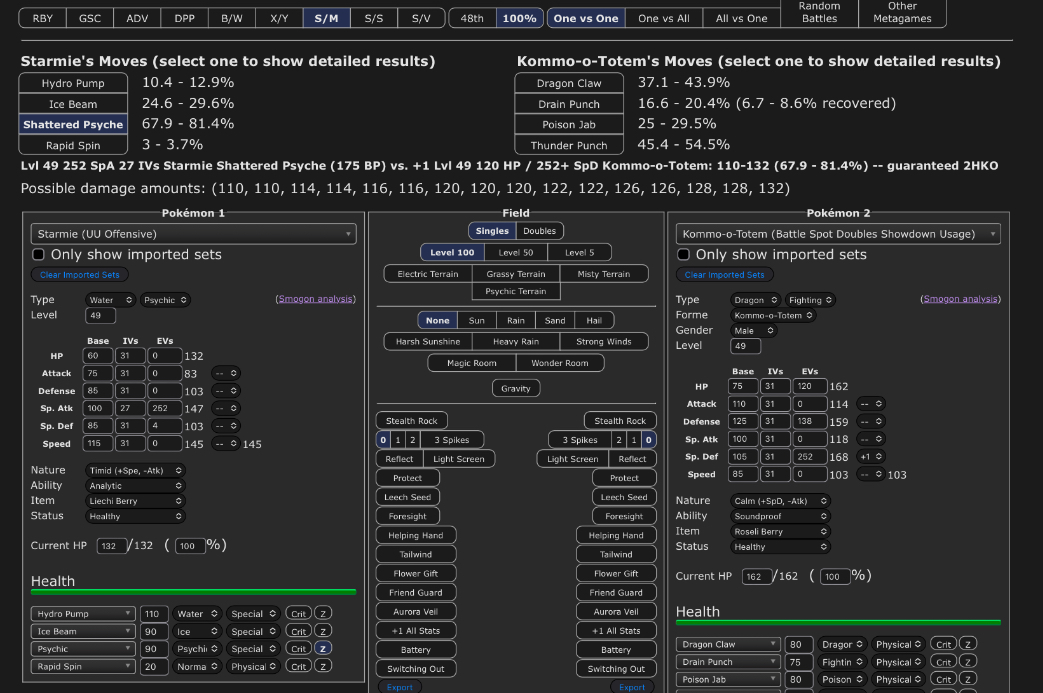This screenshot has width=1043, height=693.
Task: Open Kommo-o-Totem's Sp. Def boost dropdown
Action: point(873,456)
